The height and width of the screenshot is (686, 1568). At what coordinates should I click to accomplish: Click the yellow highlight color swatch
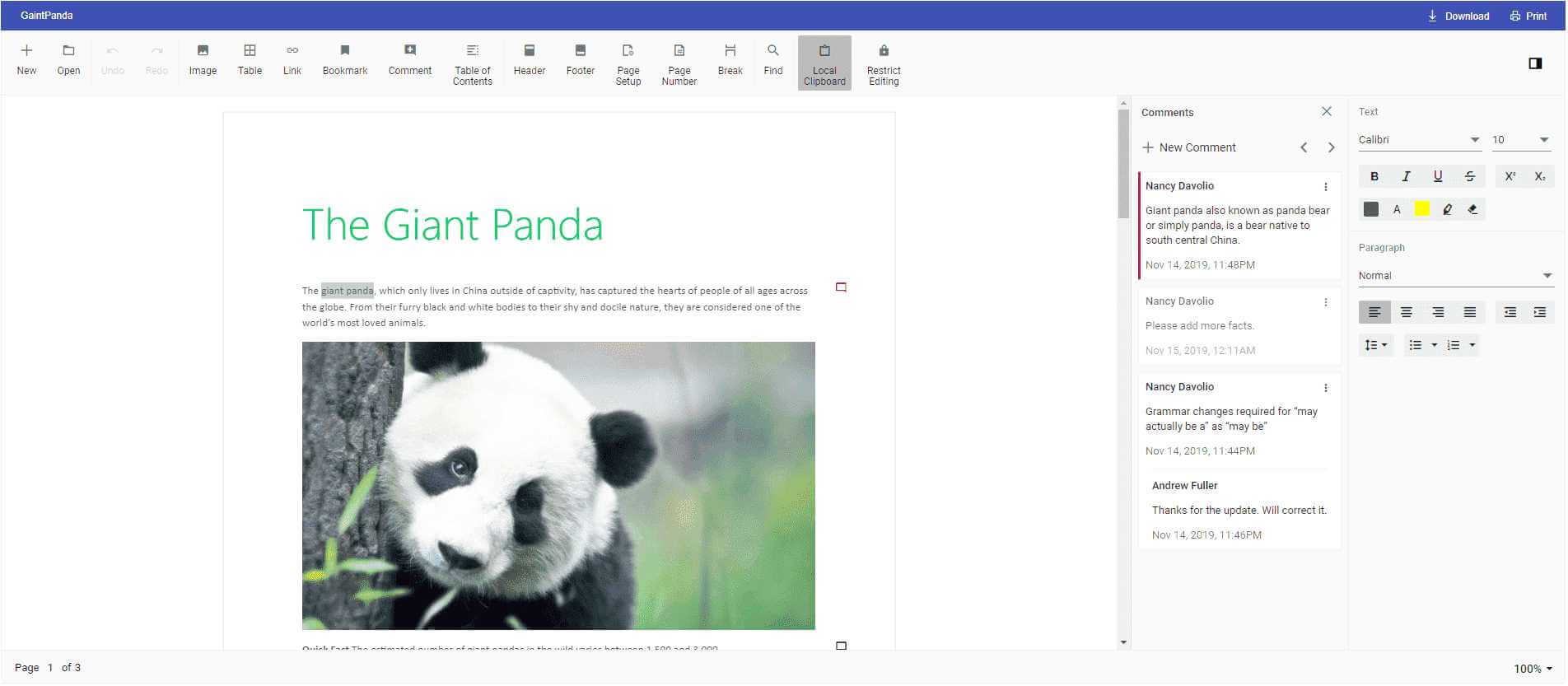1421,209
